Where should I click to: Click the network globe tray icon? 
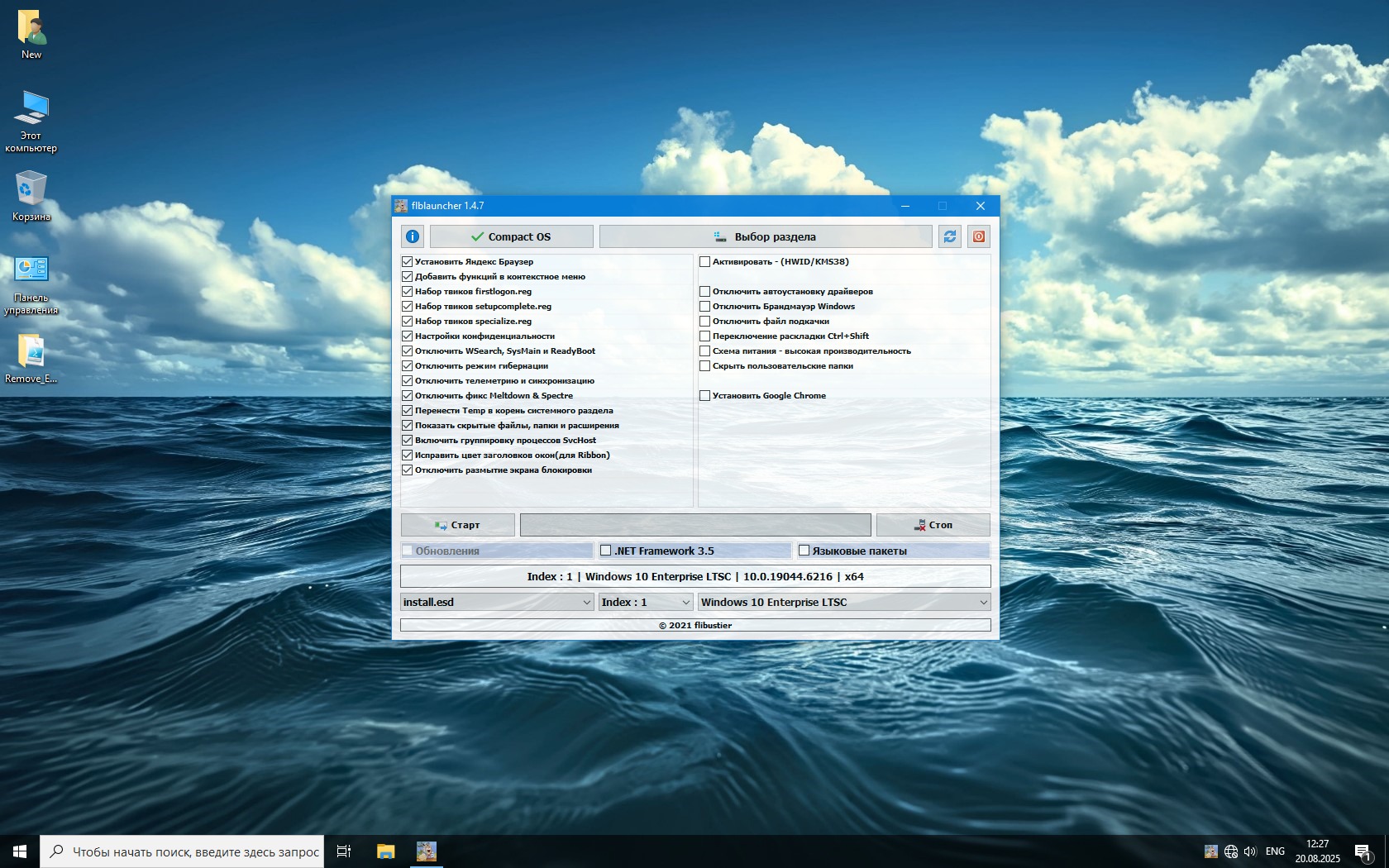click(x=1230, y=851)
